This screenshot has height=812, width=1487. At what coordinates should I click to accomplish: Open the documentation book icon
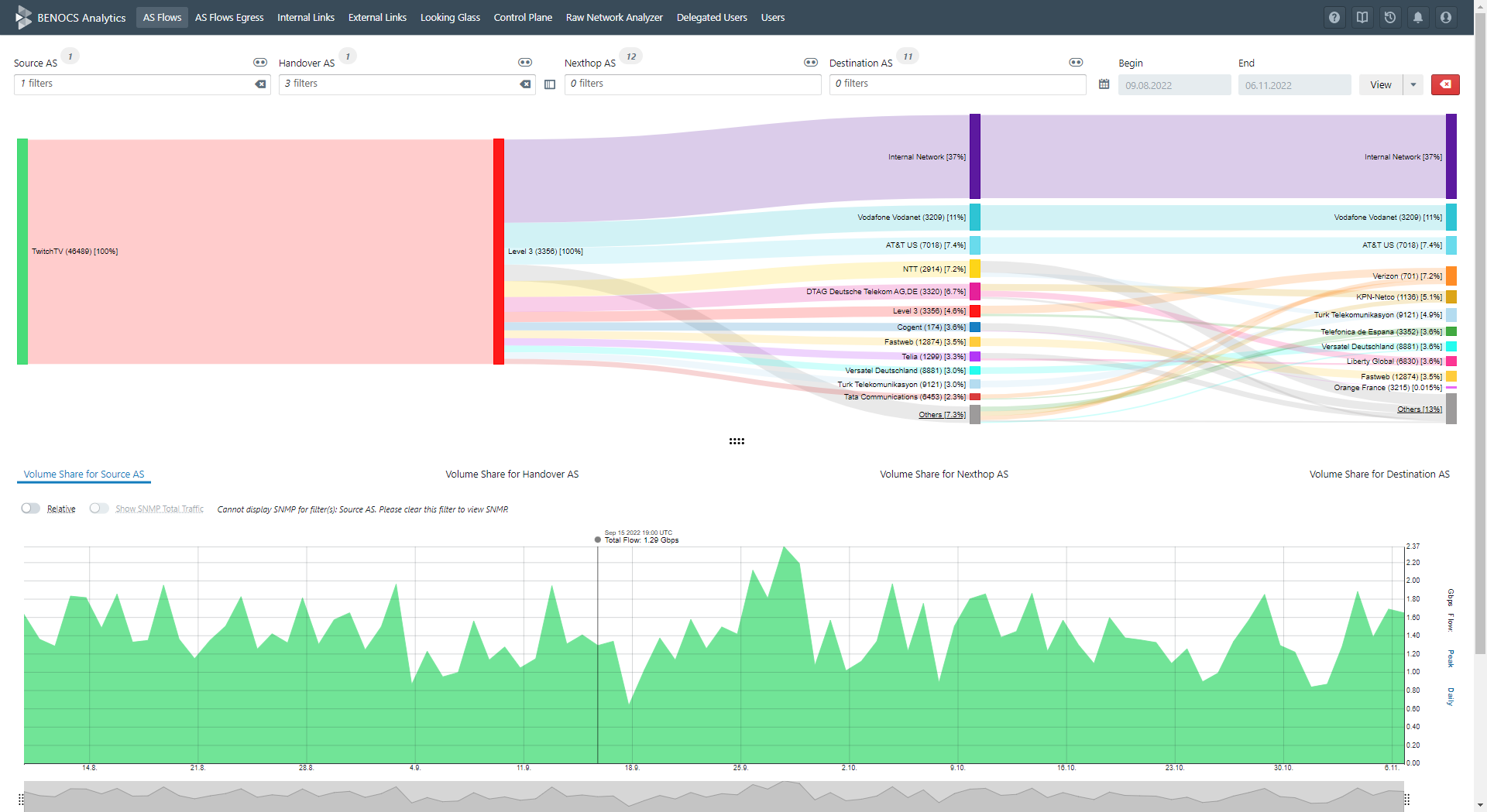(1362, 17)
